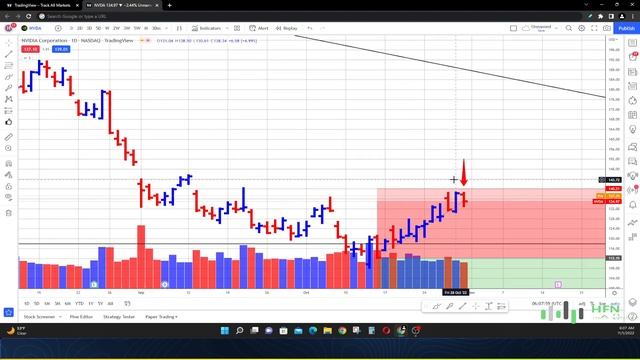Image resolution: width=640 pixels, height=360 pixels.
Task: Open the object tree layers icon
Action: 632,302
